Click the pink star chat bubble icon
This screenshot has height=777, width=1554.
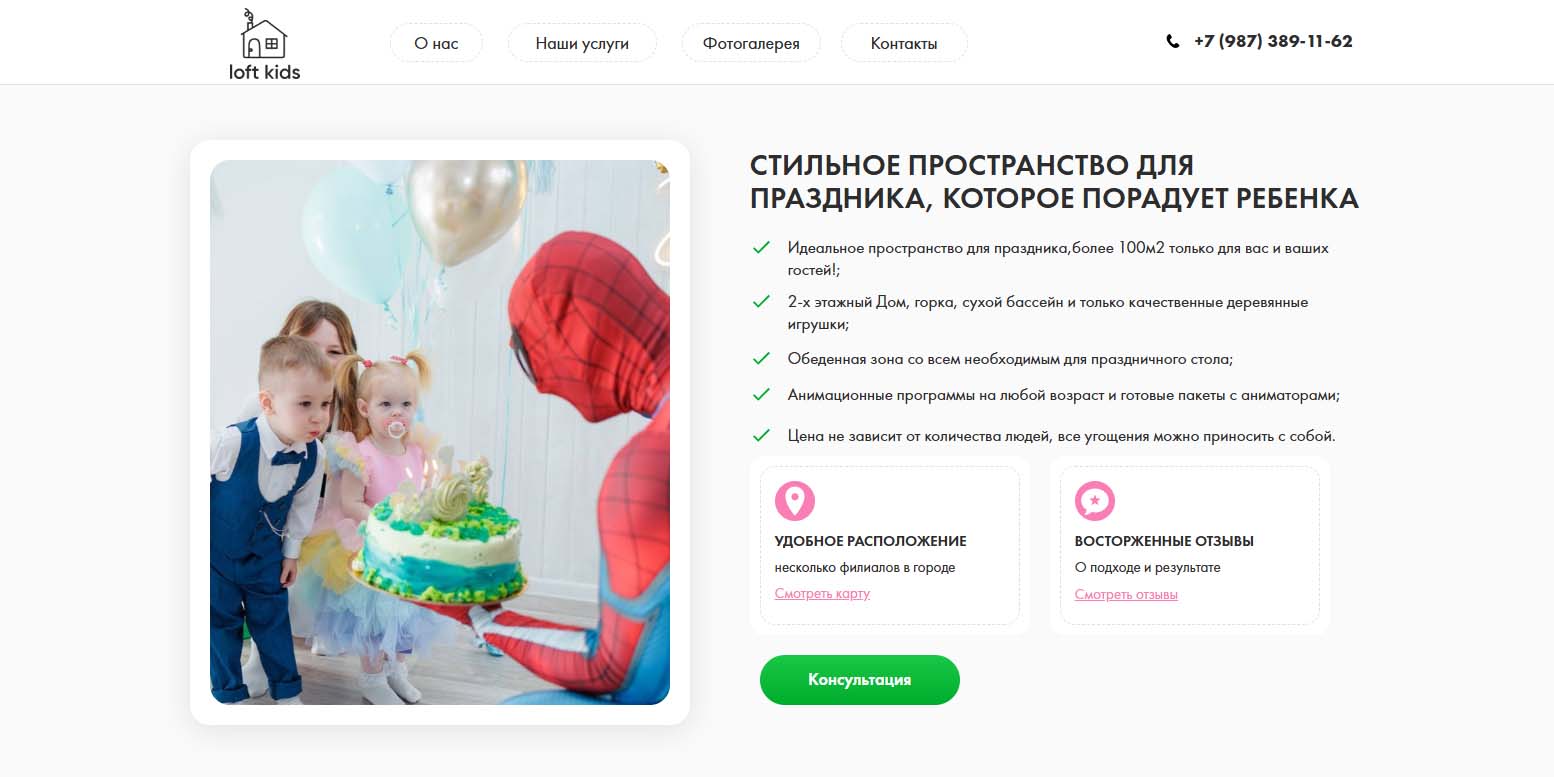click(1095, 500)
